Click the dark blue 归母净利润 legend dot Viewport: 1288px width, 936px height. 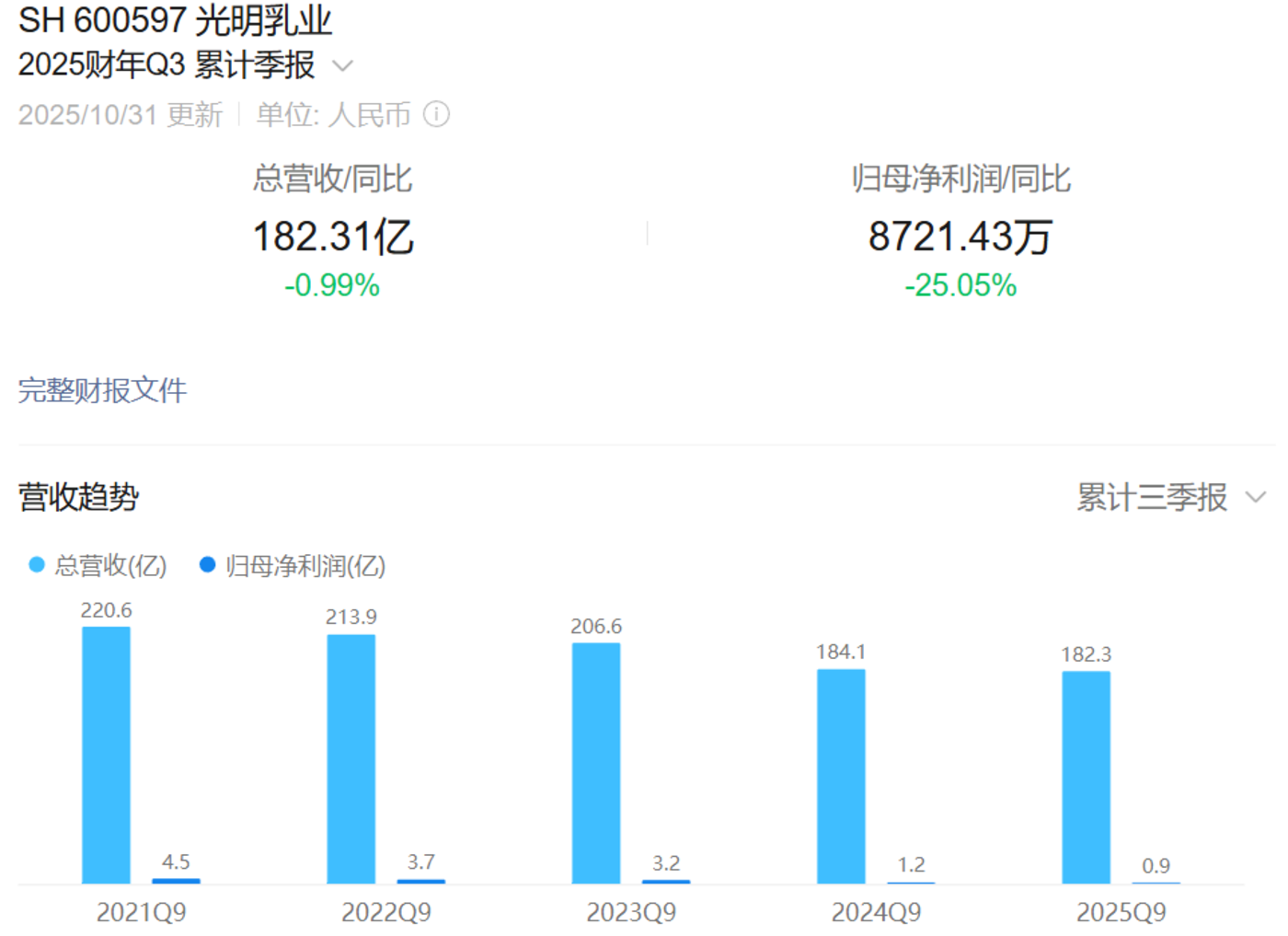pos(207,565)
